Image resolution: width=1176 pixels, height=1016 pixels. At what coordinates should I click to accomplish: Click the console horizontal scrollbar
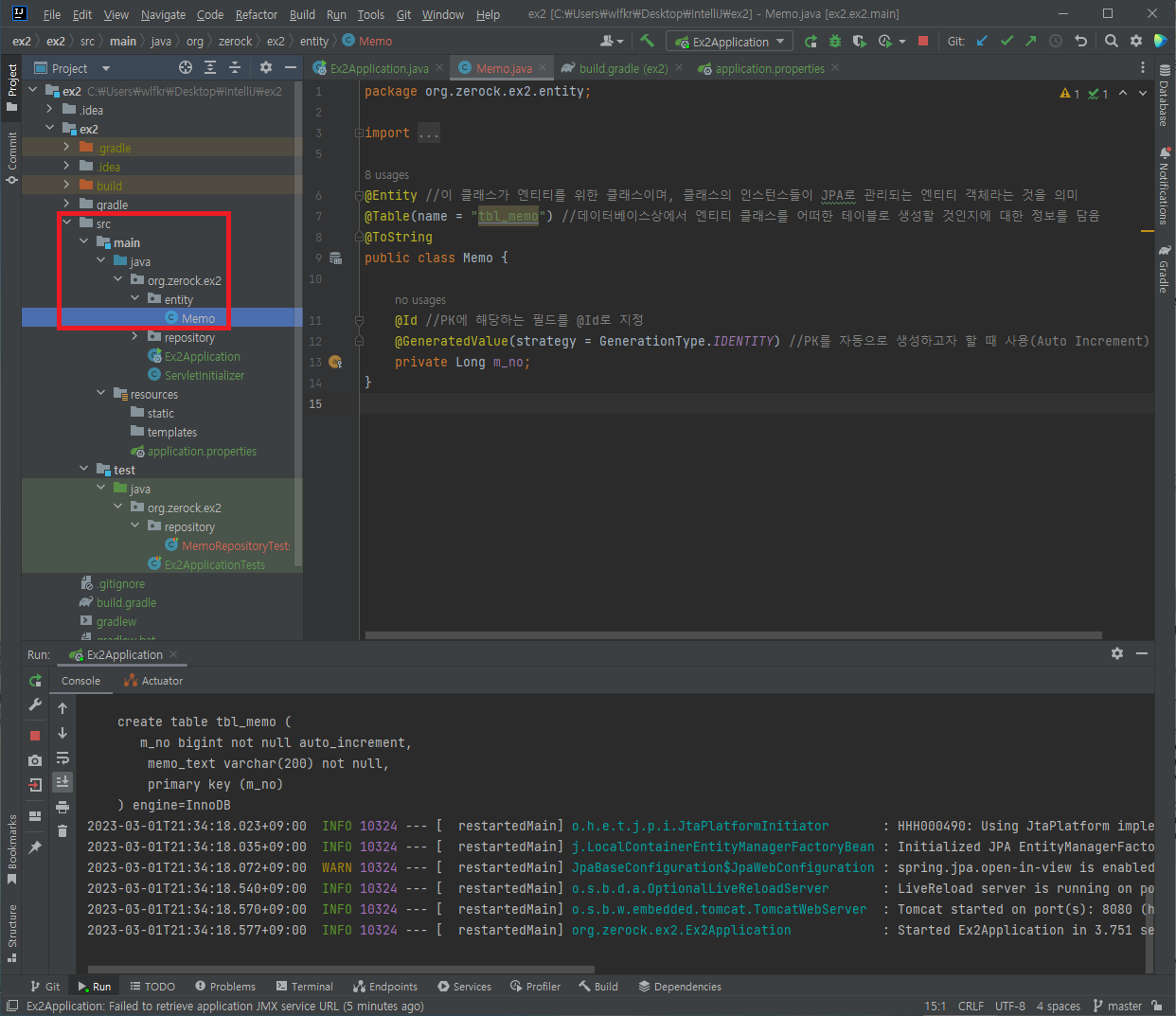tap(341, 969)
